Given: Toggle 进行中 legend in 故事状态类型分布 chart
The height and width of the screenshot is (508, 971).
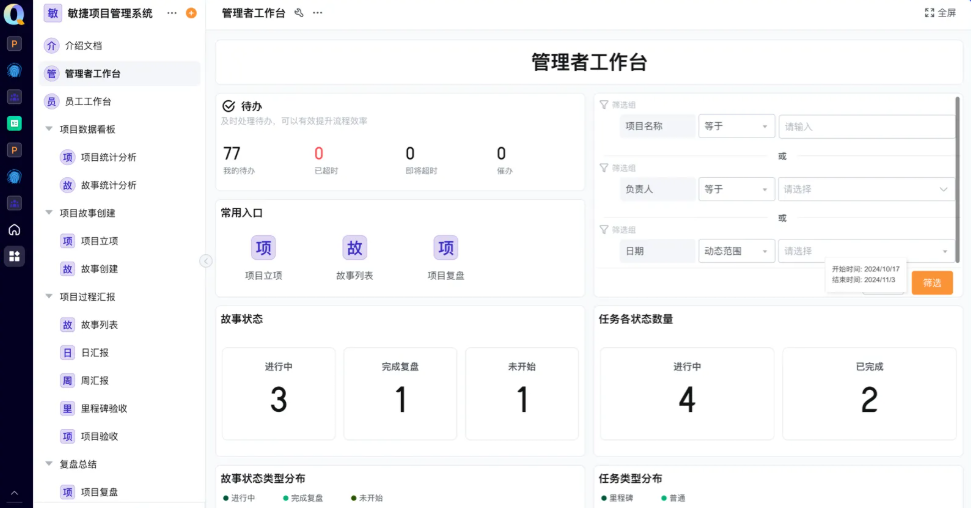Looking at the screenshot, I should 239,498.
